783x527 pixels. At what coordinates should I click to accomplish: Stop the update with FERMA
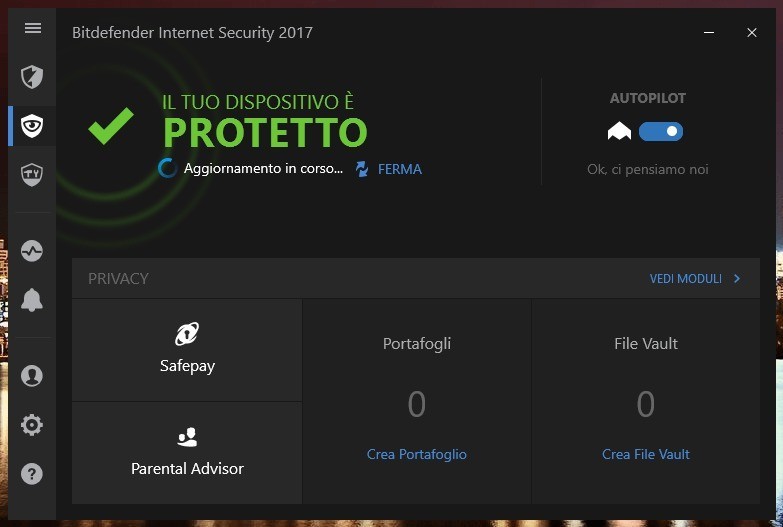pos(399,169)
